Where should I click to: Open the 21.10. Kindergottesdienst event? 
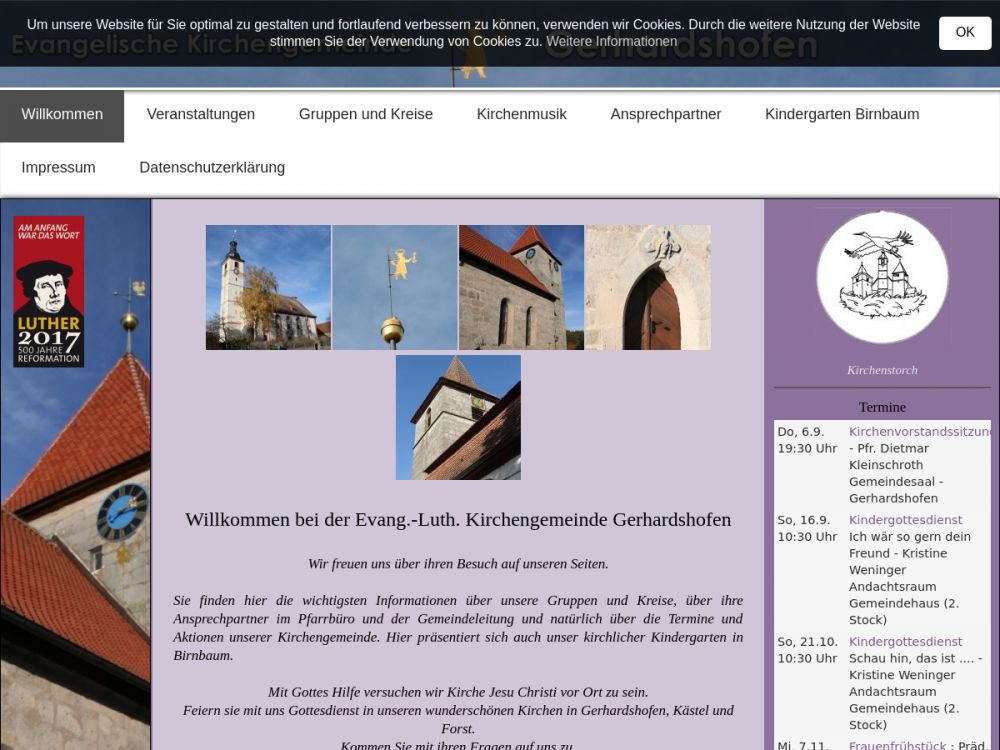coord(905,642)
